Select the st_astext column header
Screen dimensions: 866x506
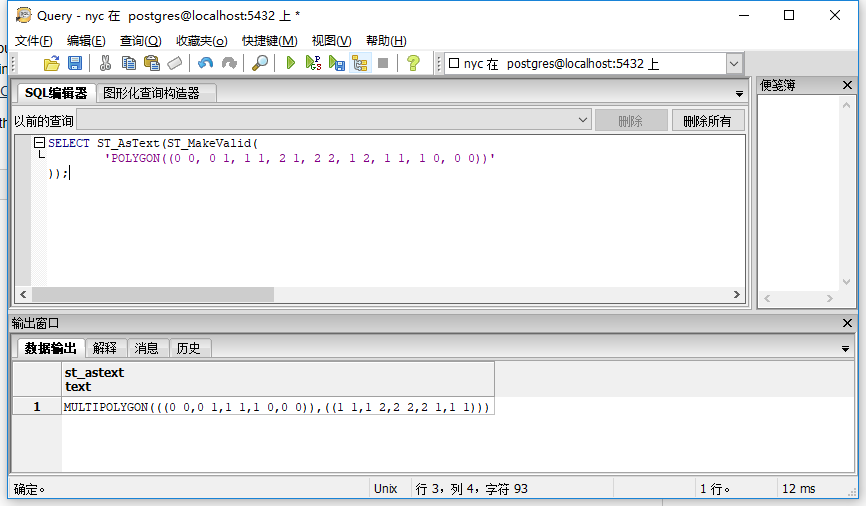tap(278, 380)
